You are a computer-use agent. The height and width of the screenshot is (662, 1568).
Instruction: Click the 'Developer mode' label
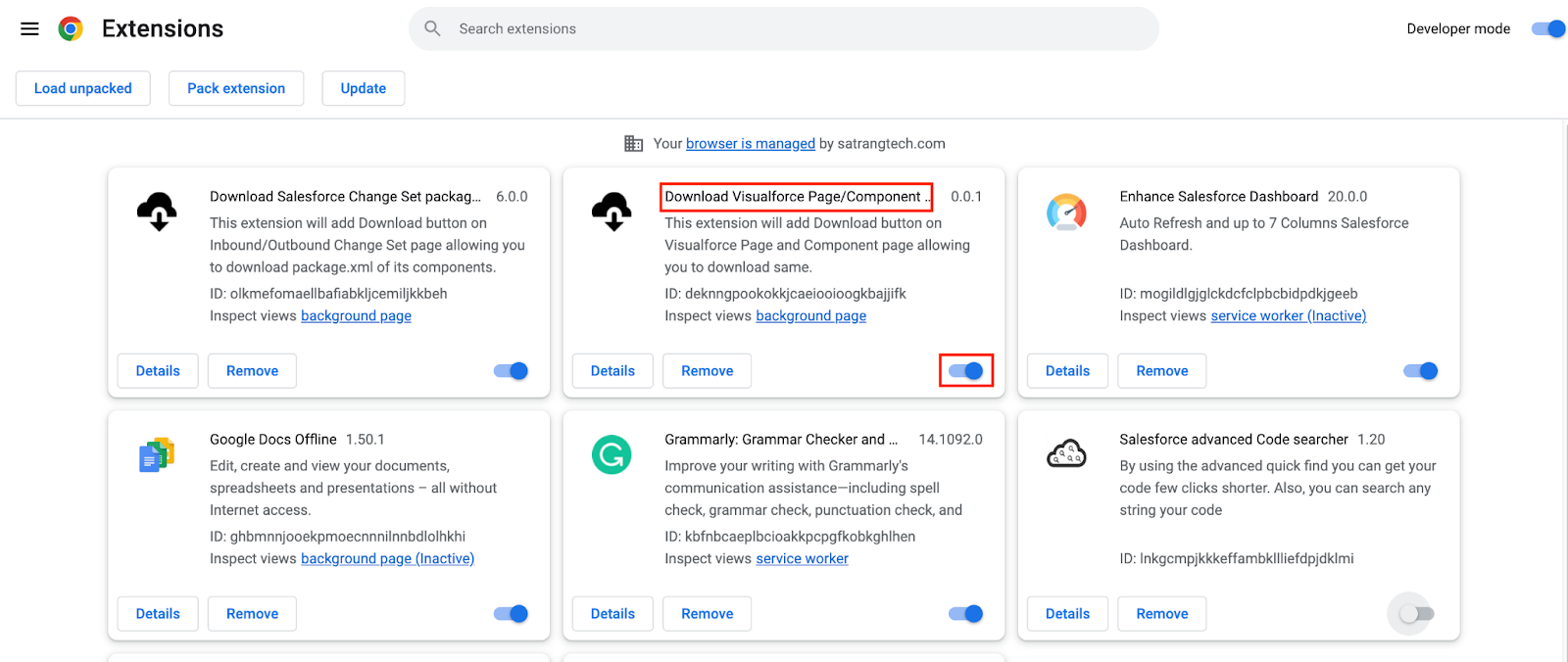click(1458, 28)
